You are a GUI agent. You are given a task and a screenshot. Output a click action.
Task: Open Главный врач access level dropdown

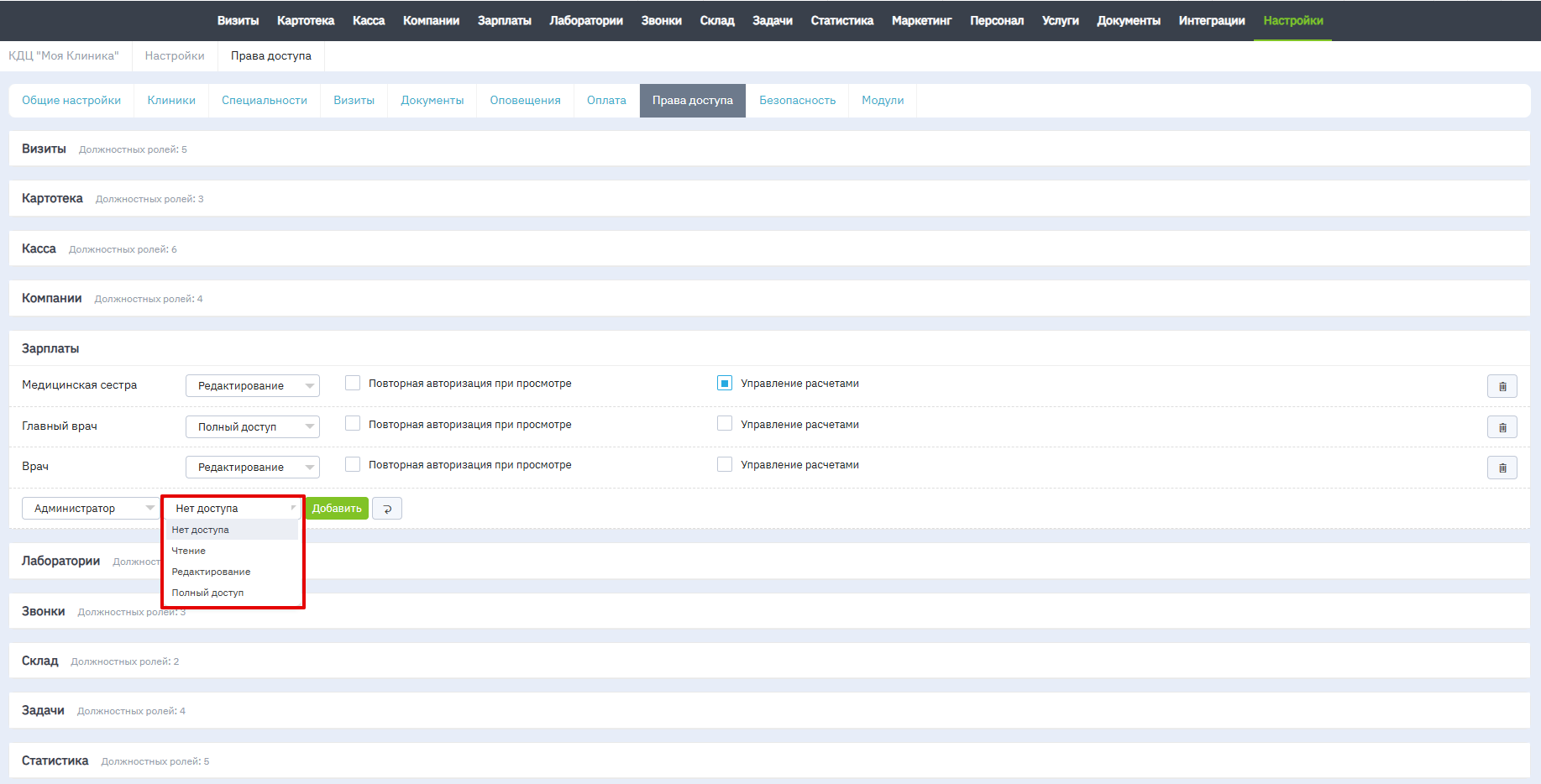coord(252,427)
